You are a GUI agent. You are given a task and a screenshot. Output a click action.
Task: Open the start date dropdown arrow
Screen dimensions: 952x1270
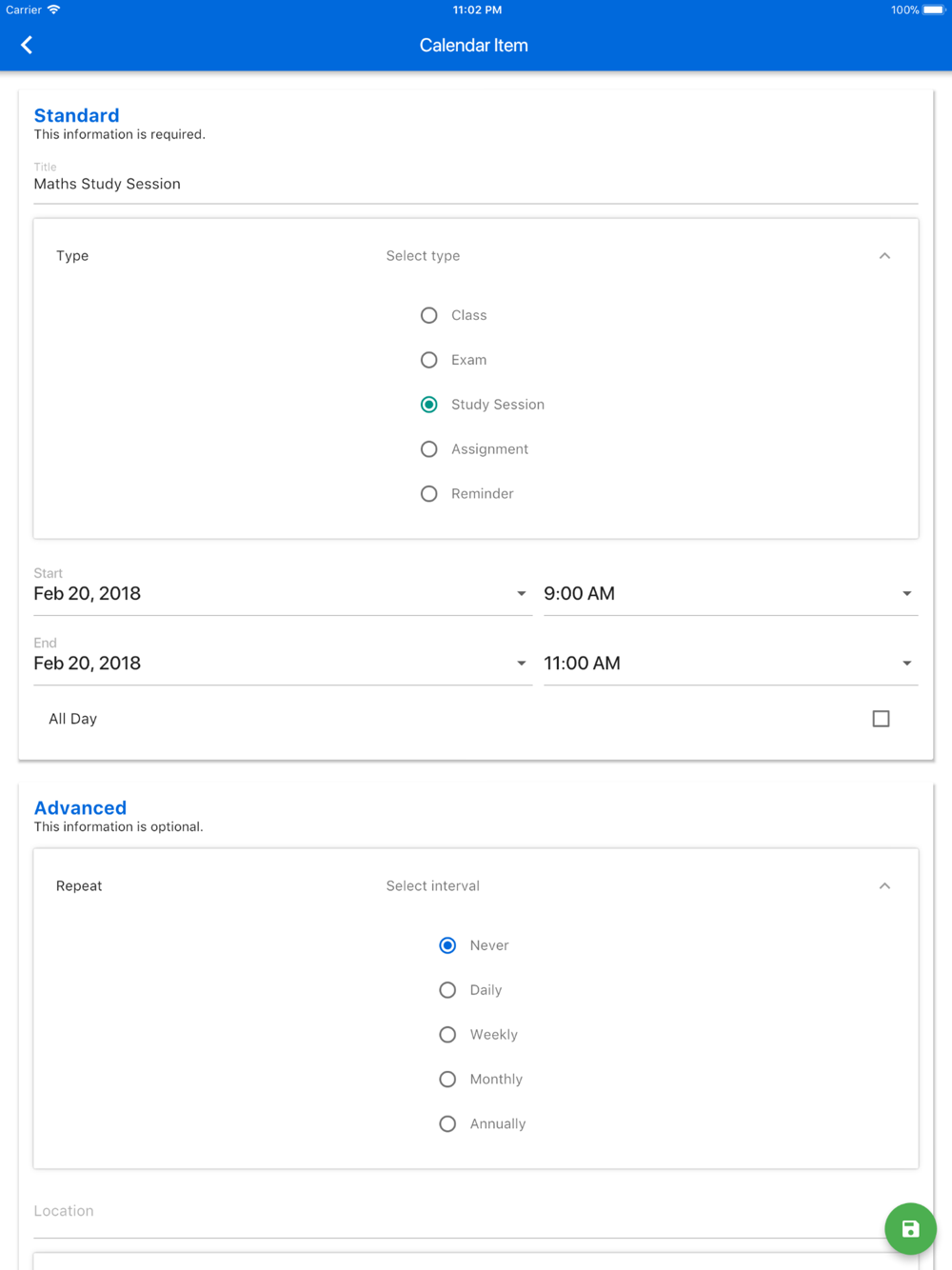[x=521, y=594]
